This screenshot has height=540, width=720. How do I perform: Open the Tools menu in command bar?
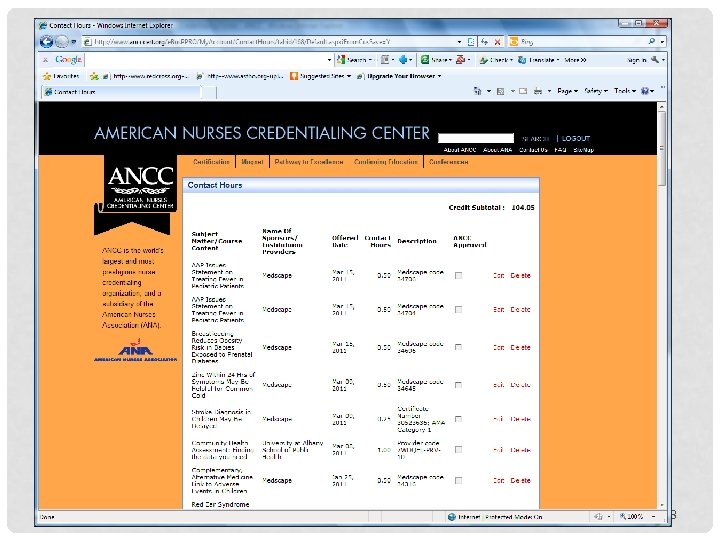tap(624, 91)
